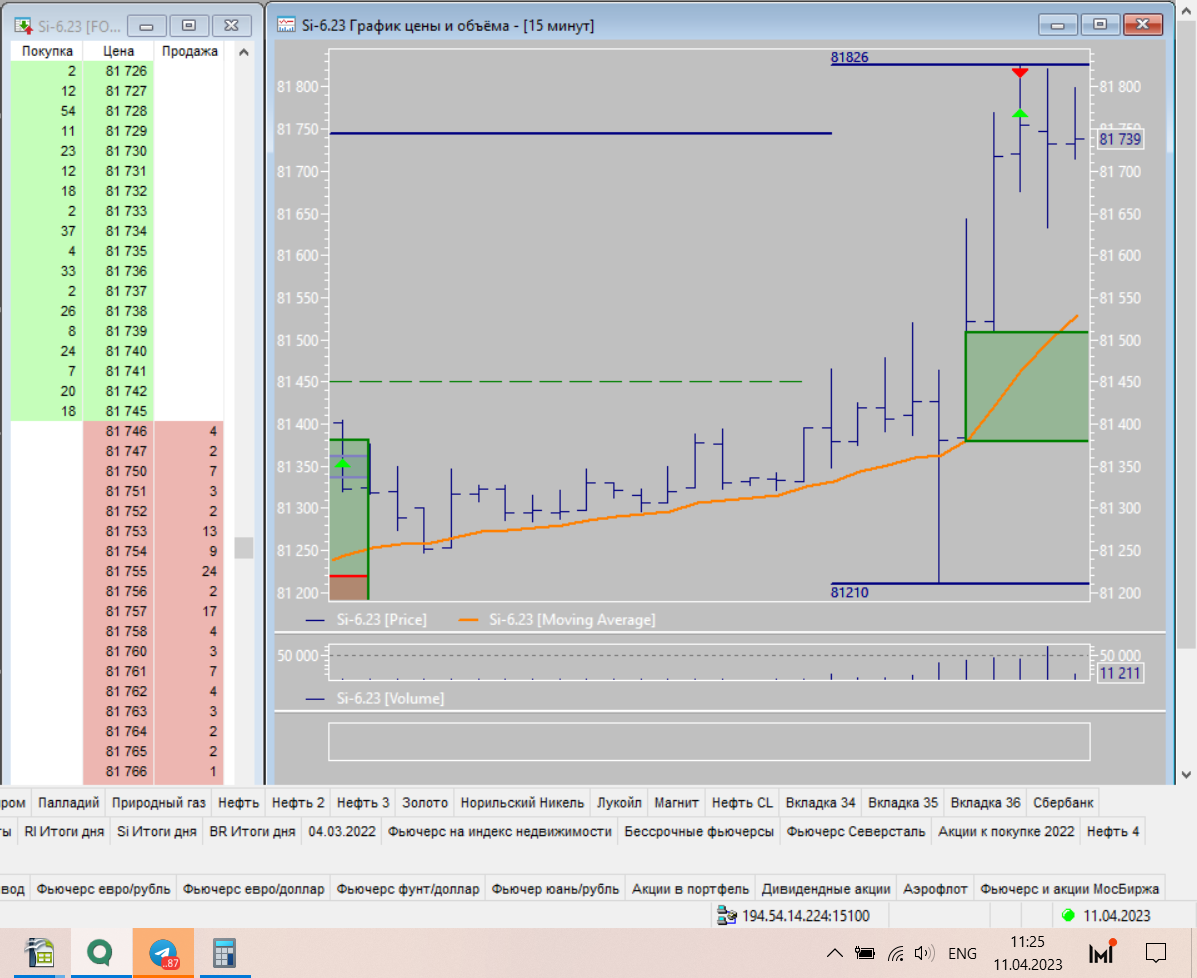This screenshot has height=978, width=1197.
Task: Click ask price 81 755 with volume 24
Action: tap(117, 571)
